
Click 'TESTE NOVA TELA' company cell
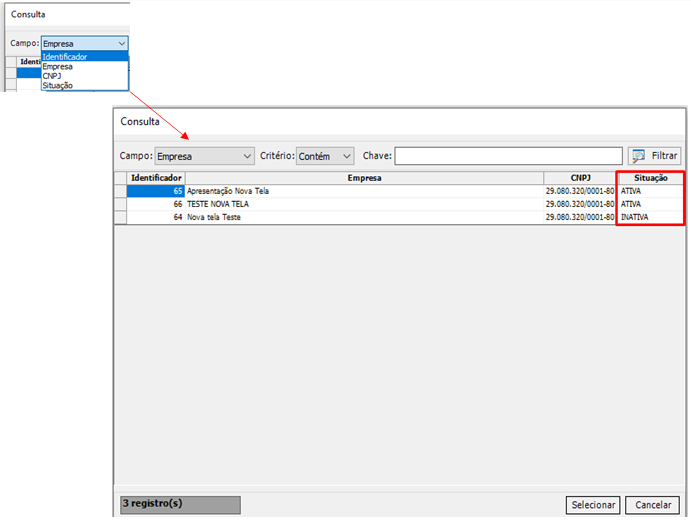364,204
